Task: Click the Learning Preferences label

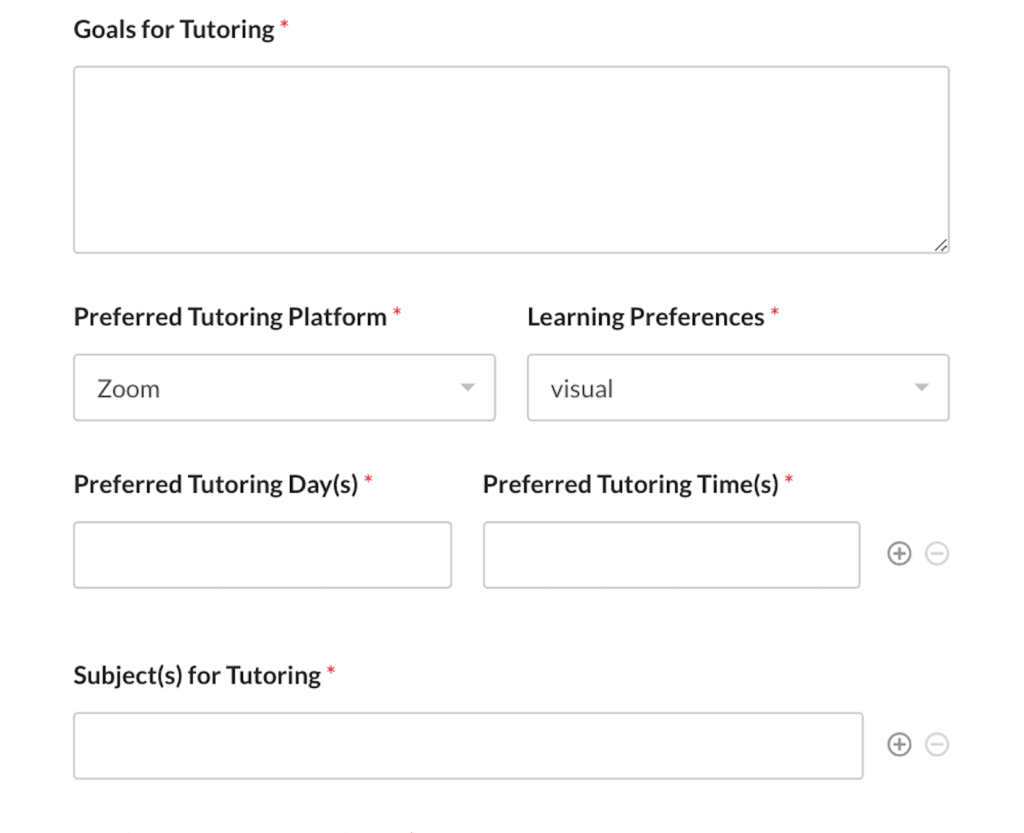Action: tap(645, 315)
